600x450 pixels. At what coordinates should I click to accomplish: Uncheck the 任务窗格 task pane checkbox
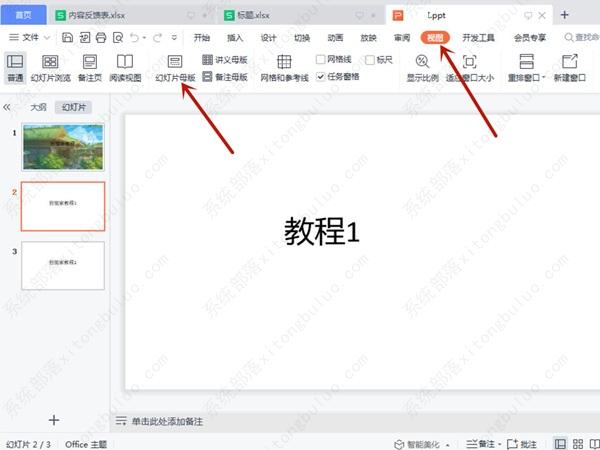point(321,77)
